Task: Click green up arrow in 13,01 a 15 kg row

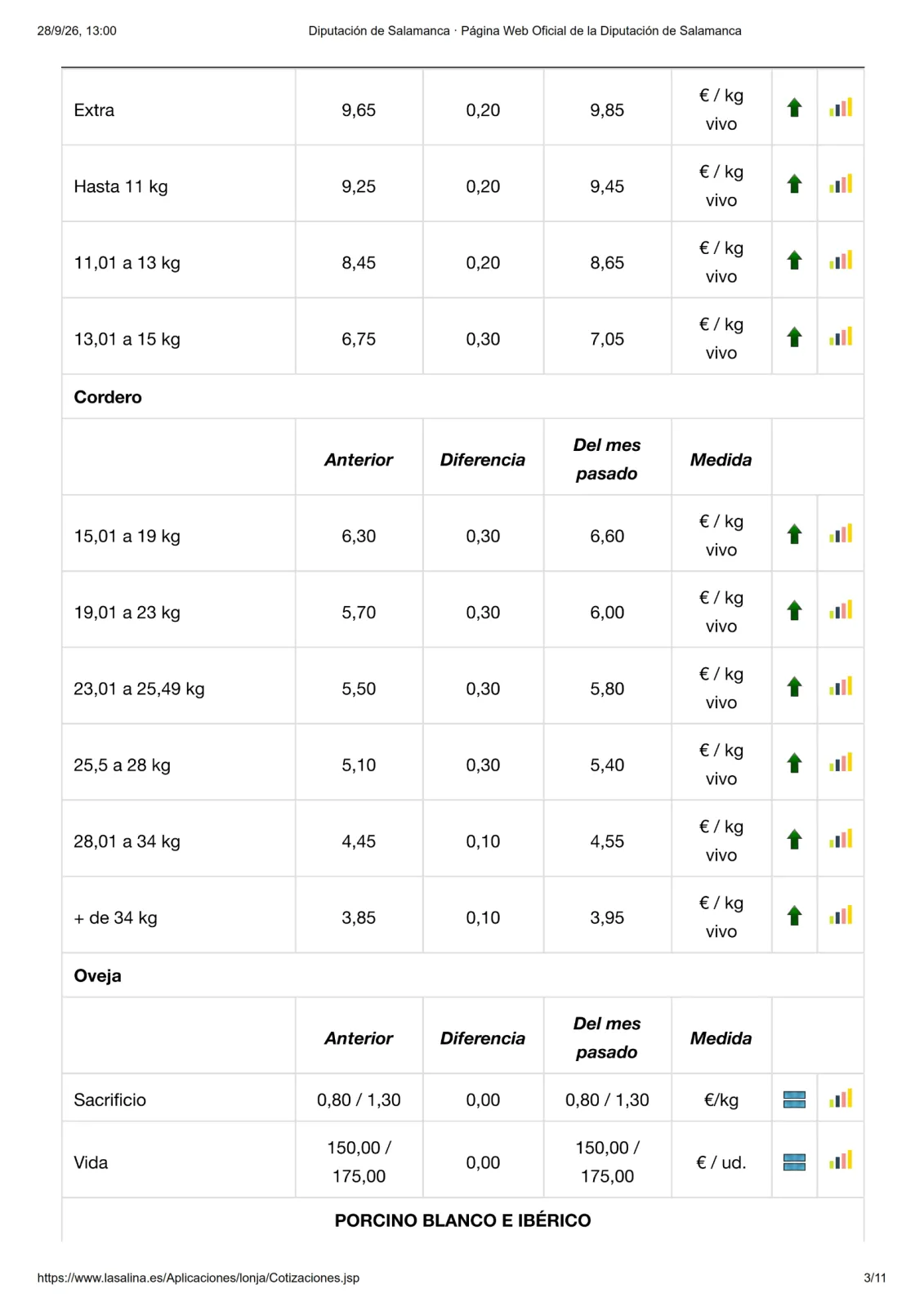Action: (x=794, y=337)
